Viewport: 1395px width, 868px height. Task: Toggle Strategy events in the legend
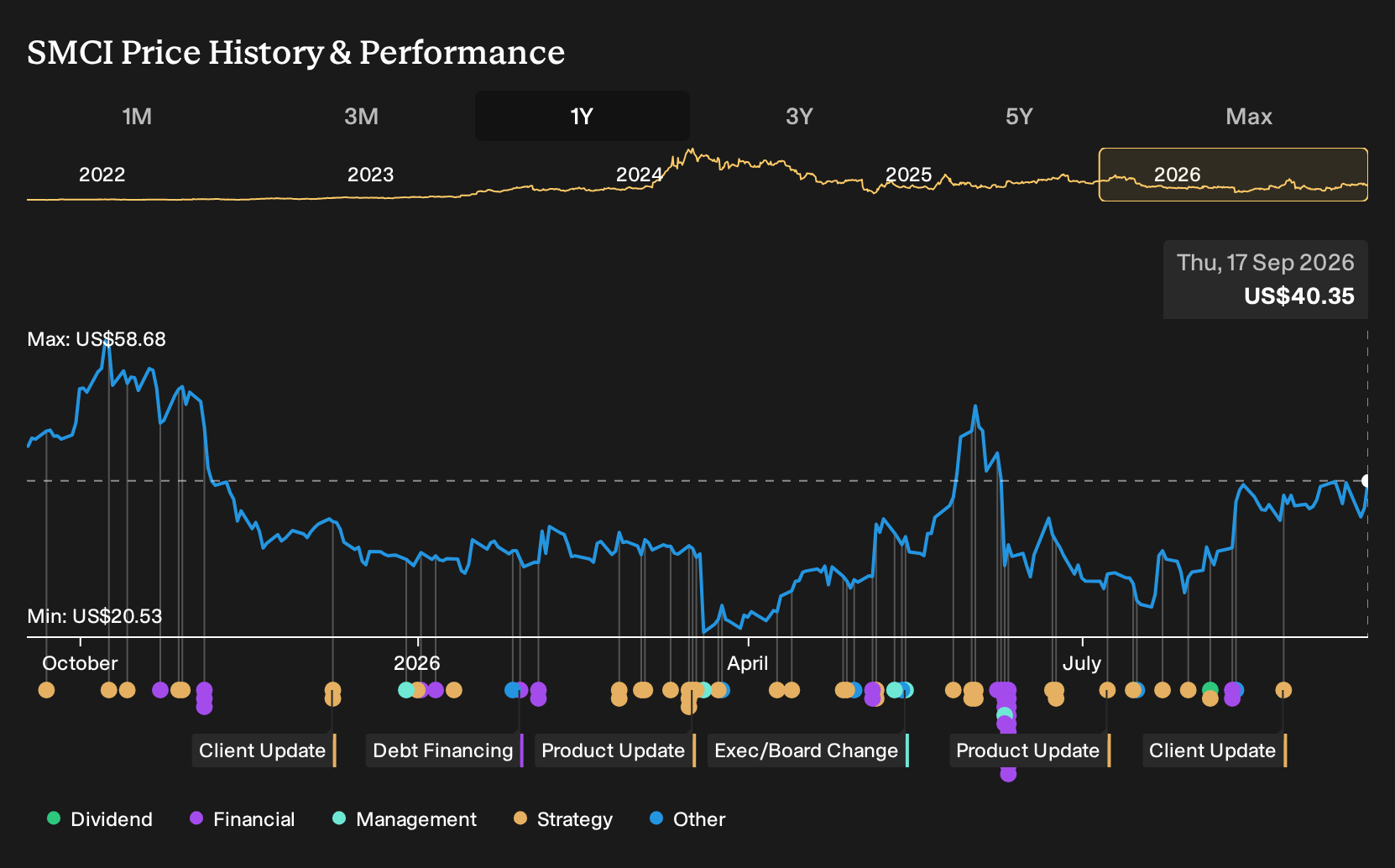pos(563,819)
